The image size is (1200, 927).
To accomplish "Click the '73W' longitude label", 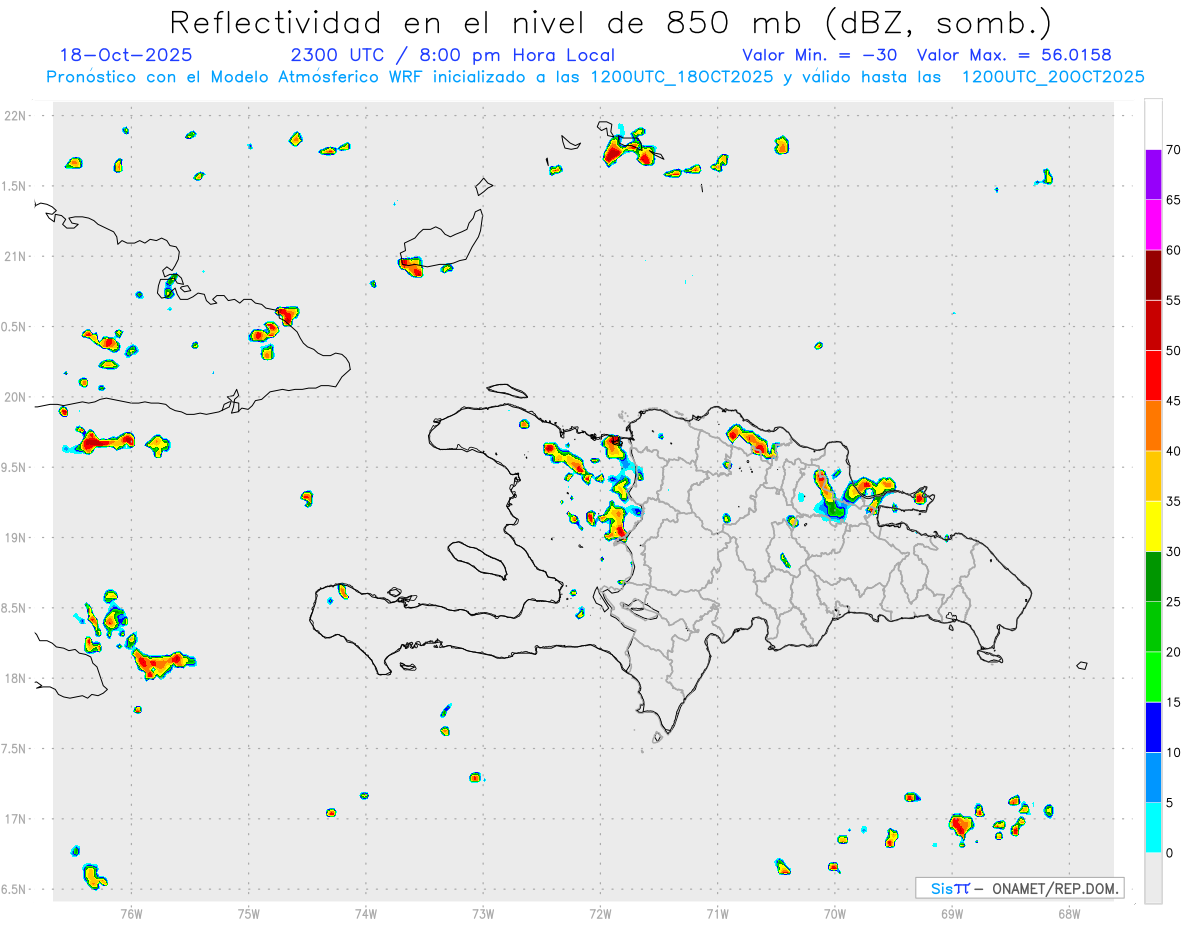I will pyautogui.click(x=483, y=913).
